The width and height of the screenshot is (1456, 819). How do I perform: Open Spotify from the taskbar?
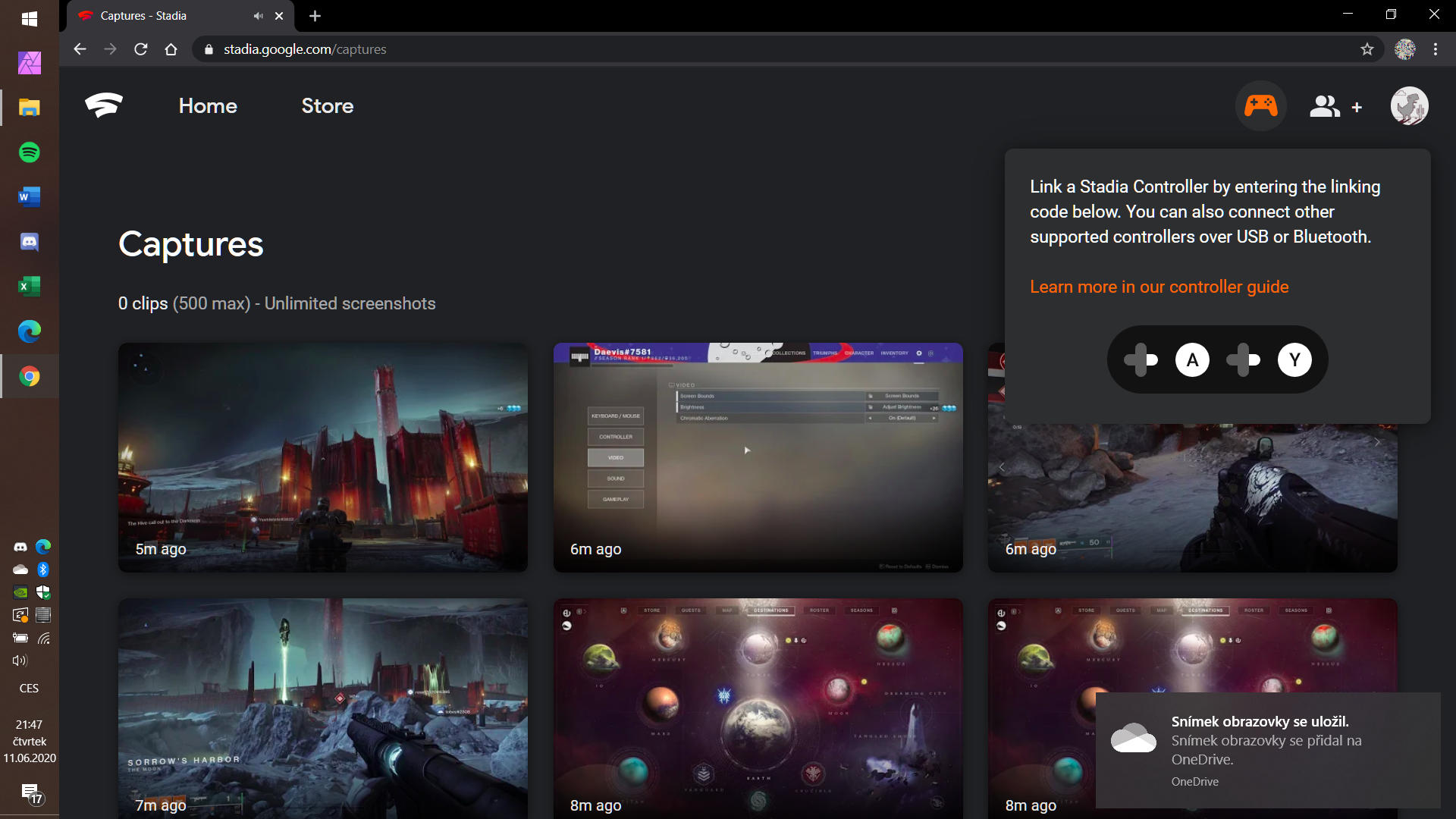point(30,152)
